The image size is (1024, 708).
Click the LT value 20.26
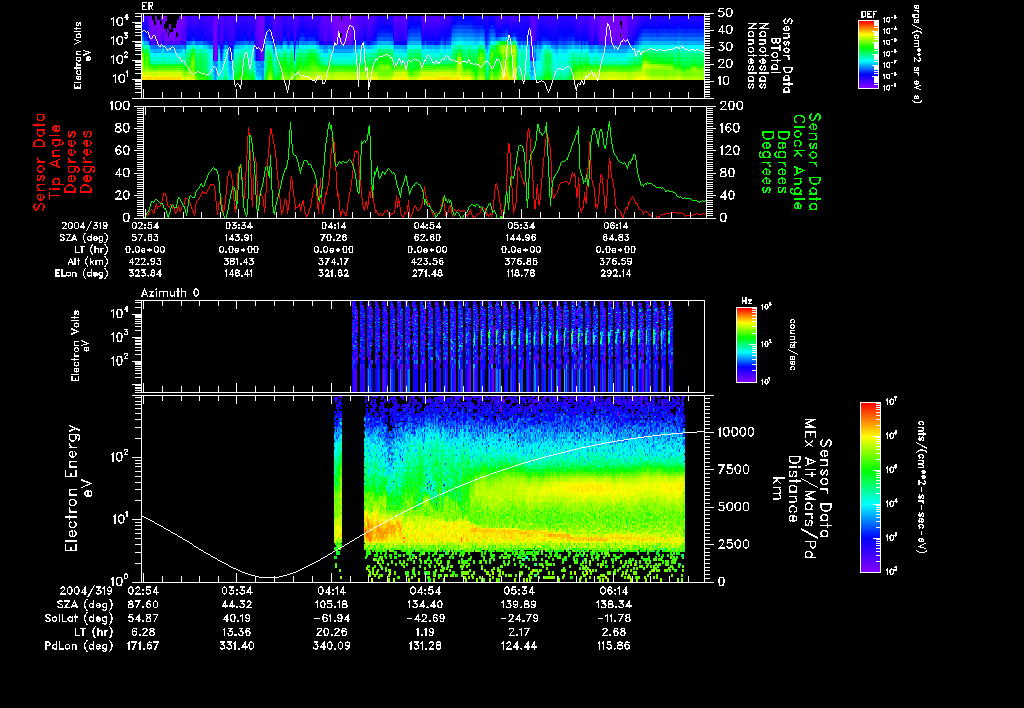333,632
